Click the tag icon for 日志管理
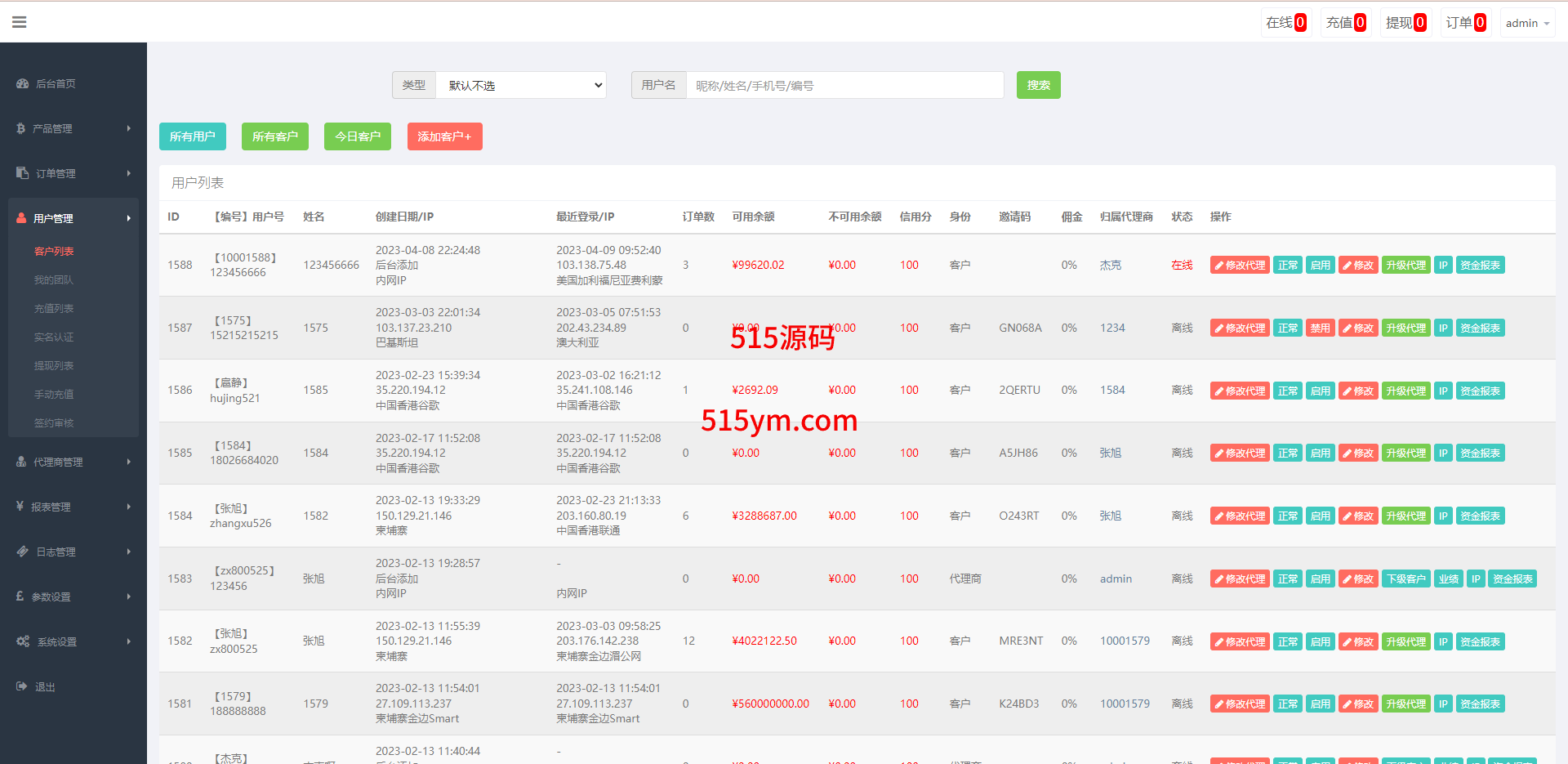The width and height of the screenshot is (1568, 764). (22, 552)
